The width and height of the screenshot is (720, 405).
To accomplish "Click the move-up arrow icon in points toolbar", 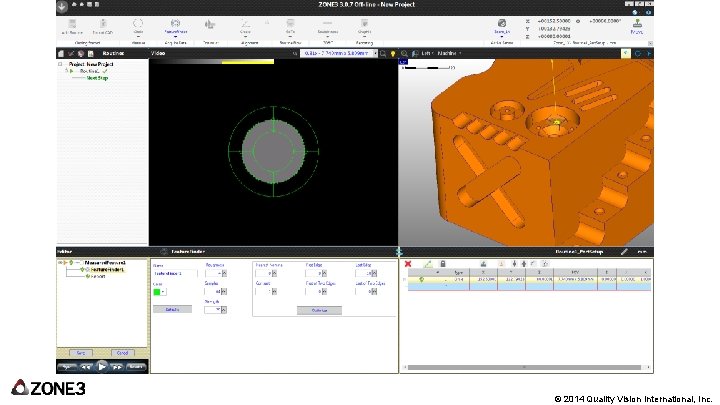I will 523,264.
